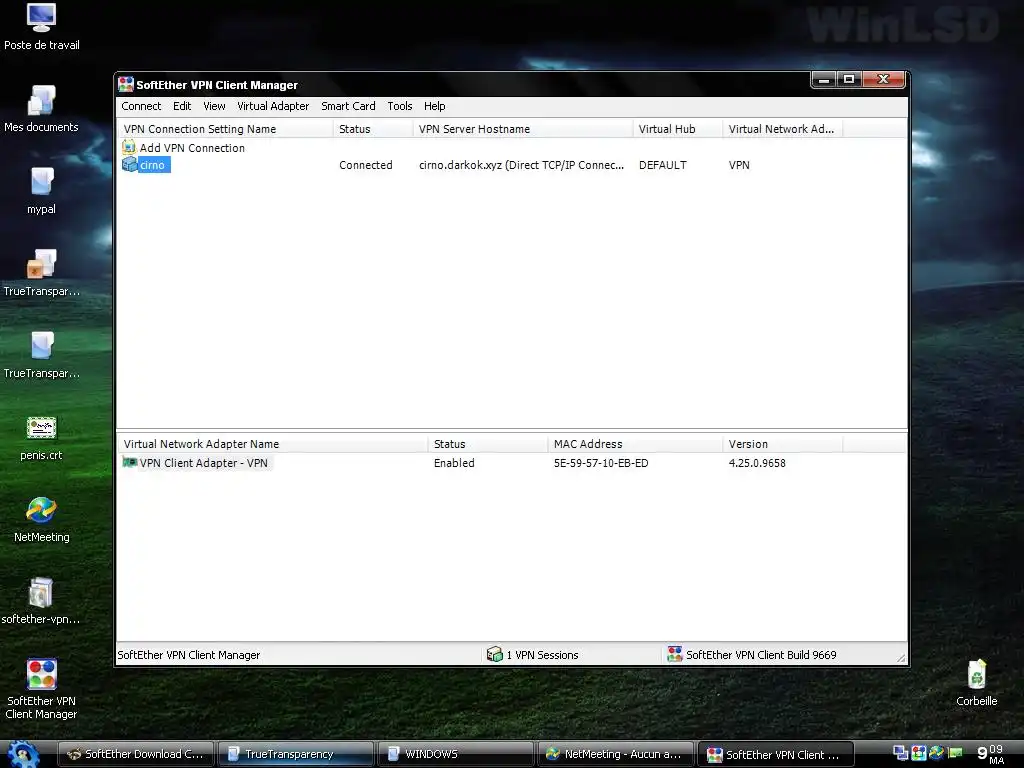Click the Enabled adapter status cell
The height and width of the screenshot is (768, 1024).
(x=454, y=462)
